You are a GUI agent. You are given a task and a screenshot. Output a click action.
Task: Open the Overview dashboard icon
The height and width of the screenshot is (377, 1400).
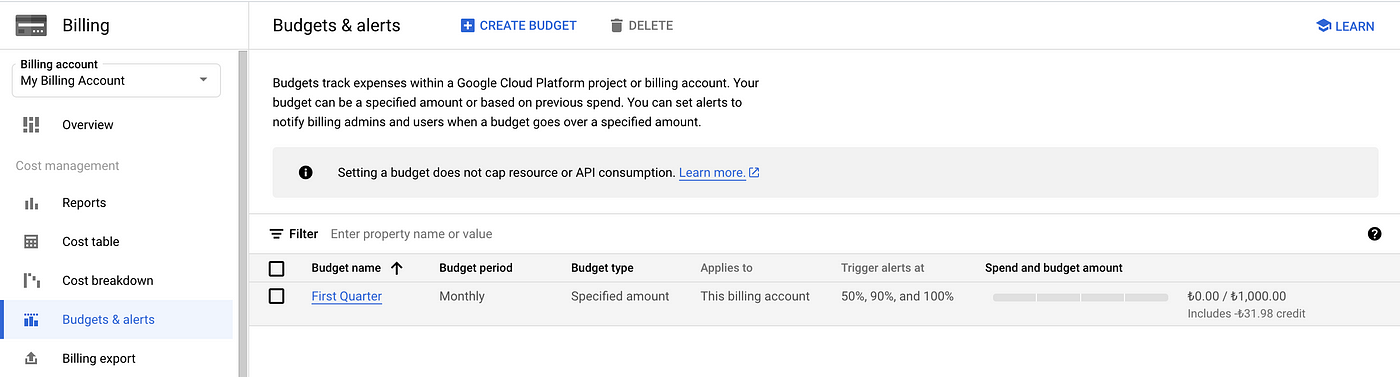pyautogui.click(x=31, y=125)
